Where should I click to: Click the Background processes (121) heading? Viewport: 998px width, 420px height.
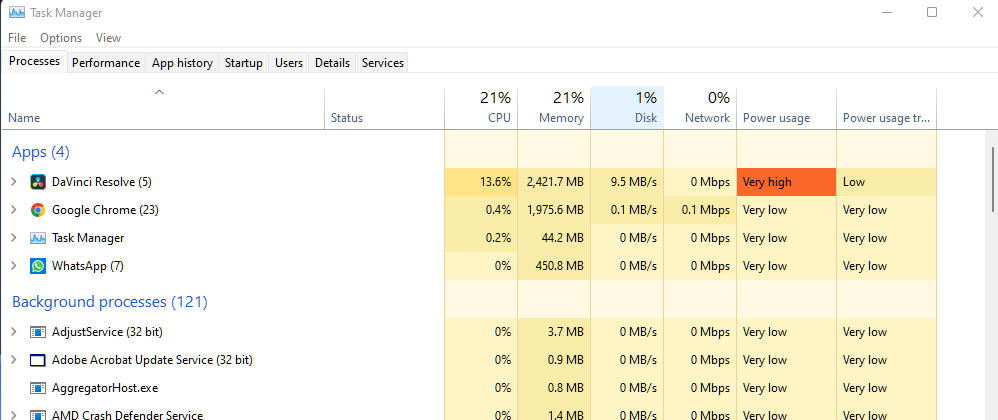[x=110, y=302]
